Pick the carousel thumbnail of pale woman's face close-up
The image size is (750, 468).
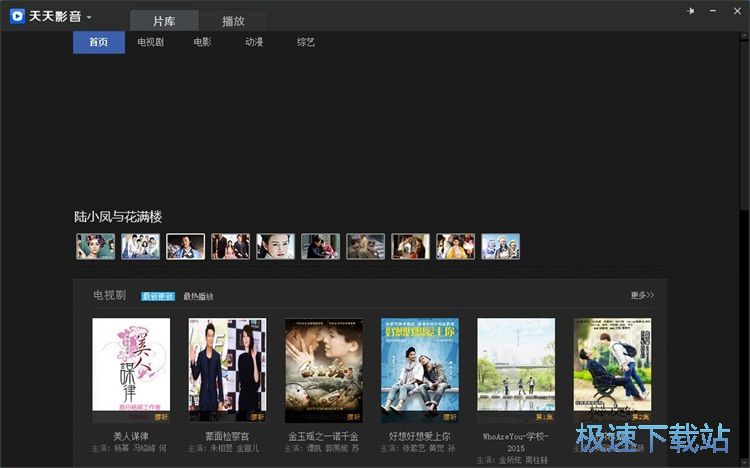(276, 246)
